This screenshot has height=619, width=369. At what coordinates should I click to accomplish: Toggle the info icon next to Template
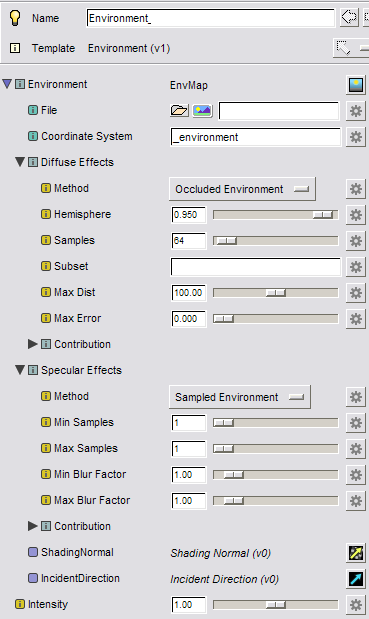click(15, 48)
